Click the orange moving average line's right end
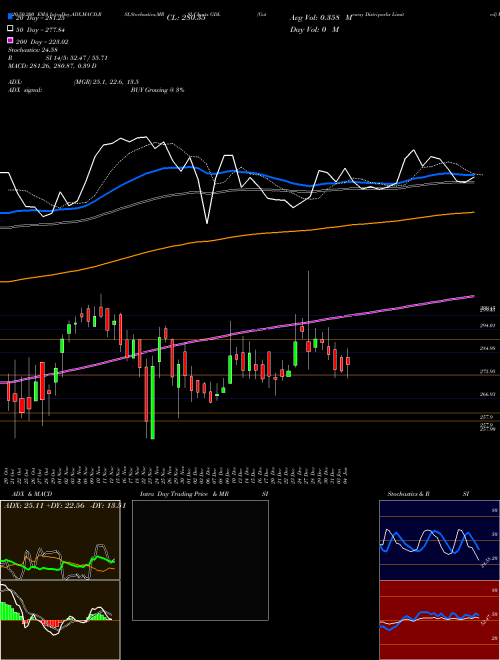The image size is (500, 660). pos(473,213)
